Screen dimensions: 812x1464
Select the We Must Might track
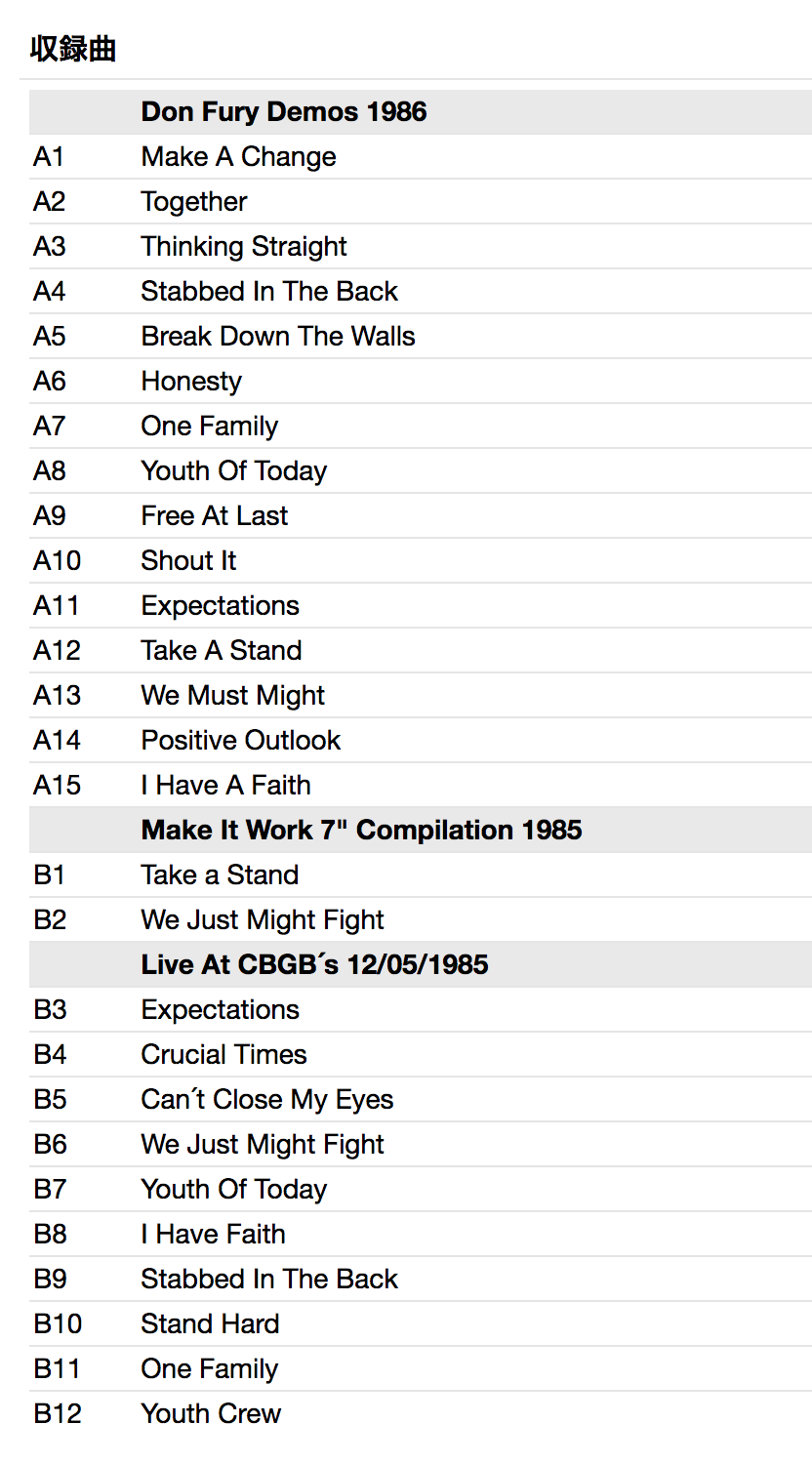(233, 695)
